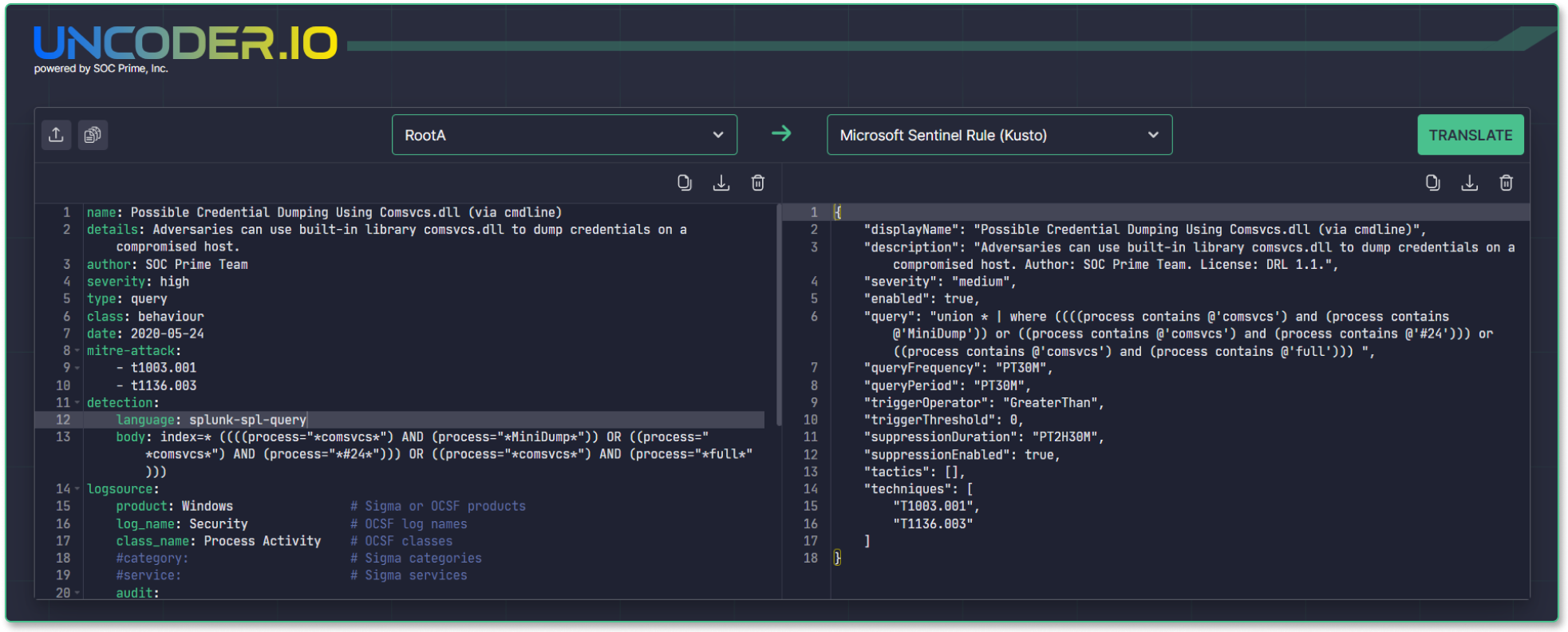Collapse the audit block at line 20
This screenshot has height=632, width=1568.
click(77, 593)
